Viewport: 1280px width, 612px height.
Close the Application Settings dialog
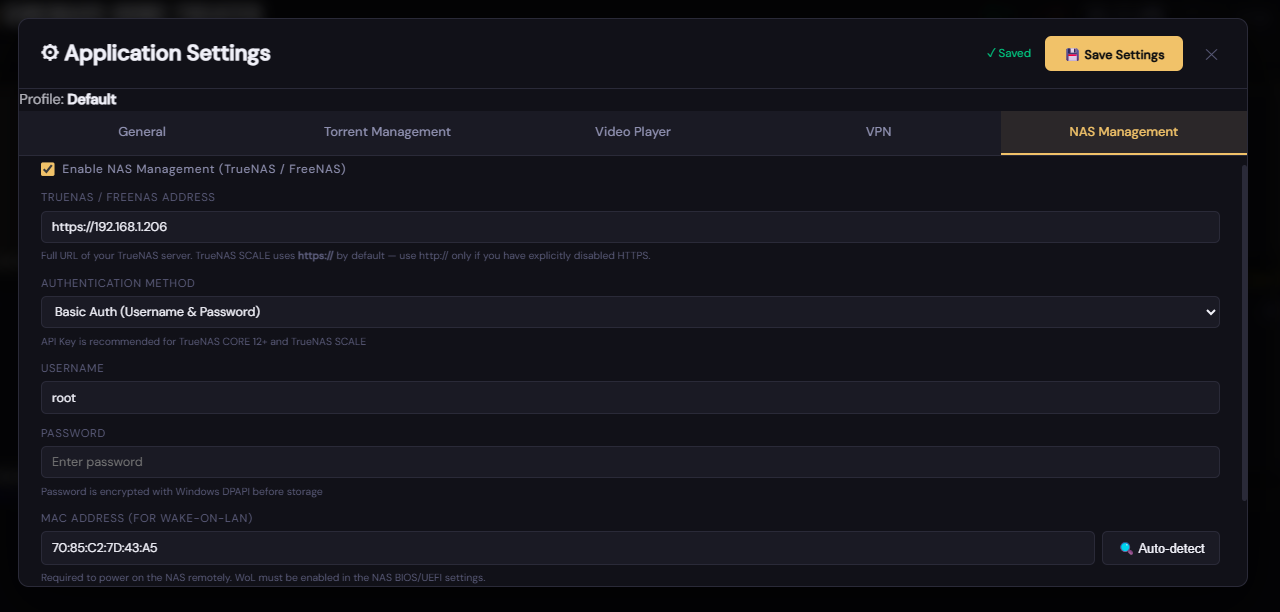(1211, 55)
